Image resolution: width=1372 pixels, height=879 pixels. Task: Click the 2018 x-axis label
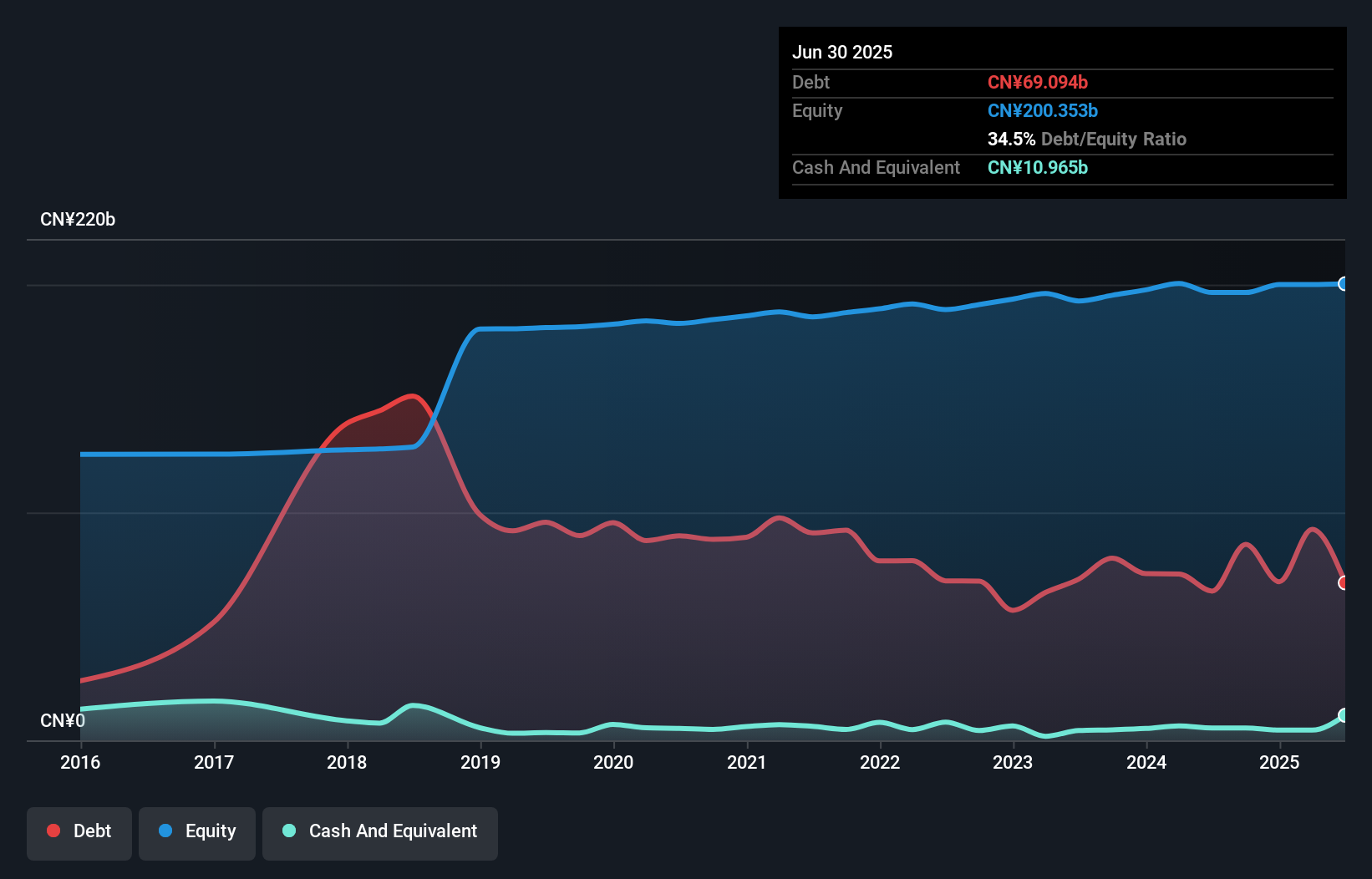[x=347, y=762]
